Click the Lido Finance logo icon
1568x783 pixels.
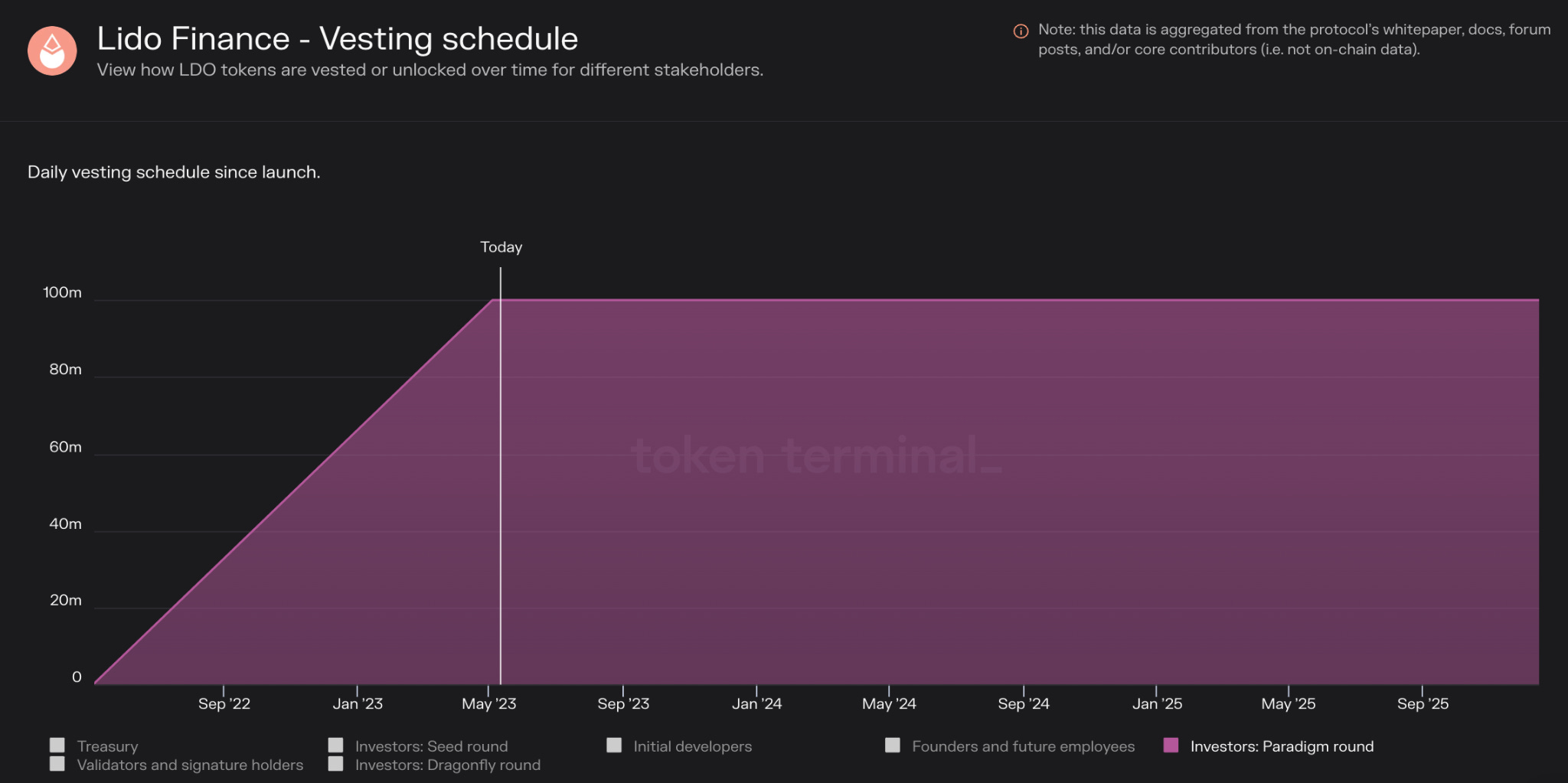click(52, 51)
